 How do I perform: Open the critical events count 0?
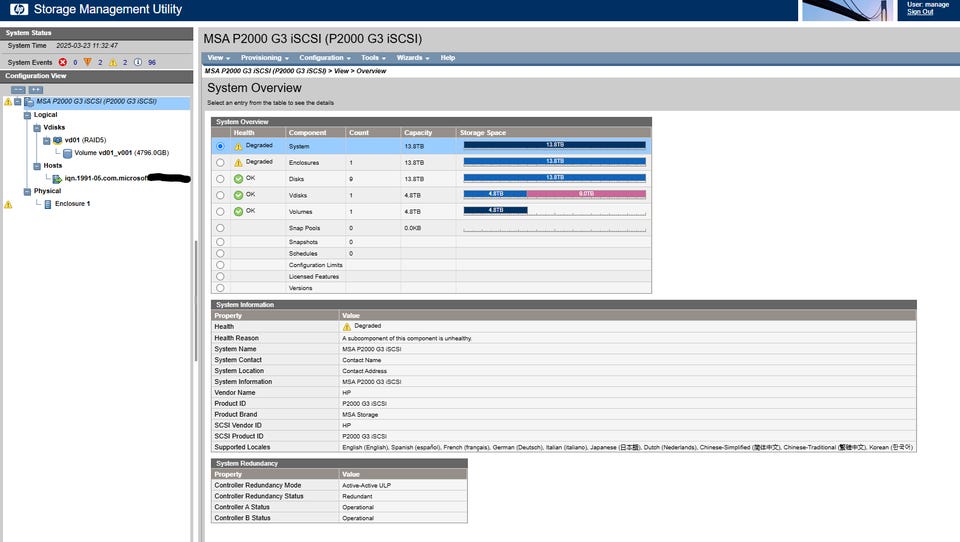click(x=75, y=62)
